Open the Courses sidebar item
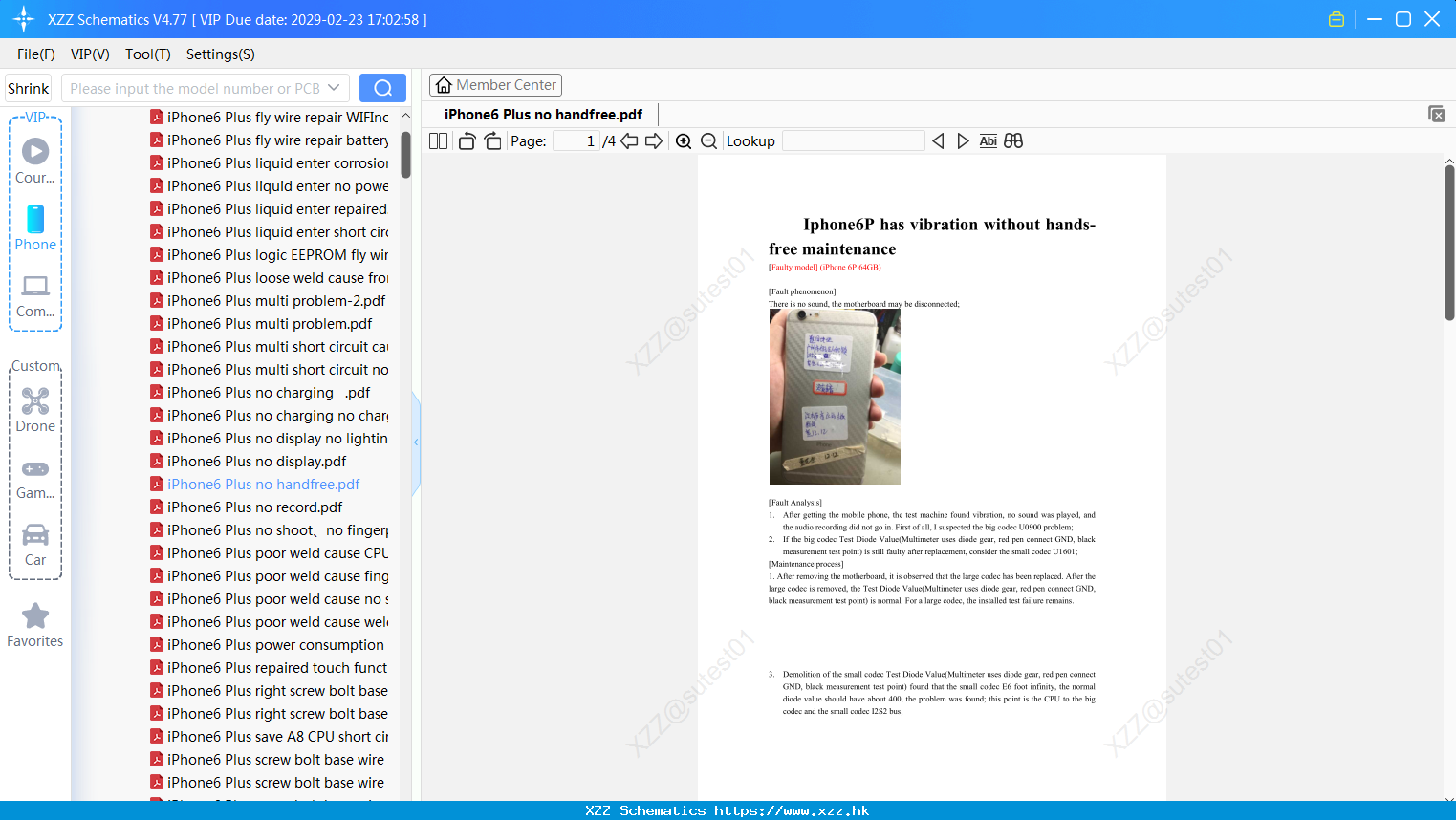 click(35, 161)
